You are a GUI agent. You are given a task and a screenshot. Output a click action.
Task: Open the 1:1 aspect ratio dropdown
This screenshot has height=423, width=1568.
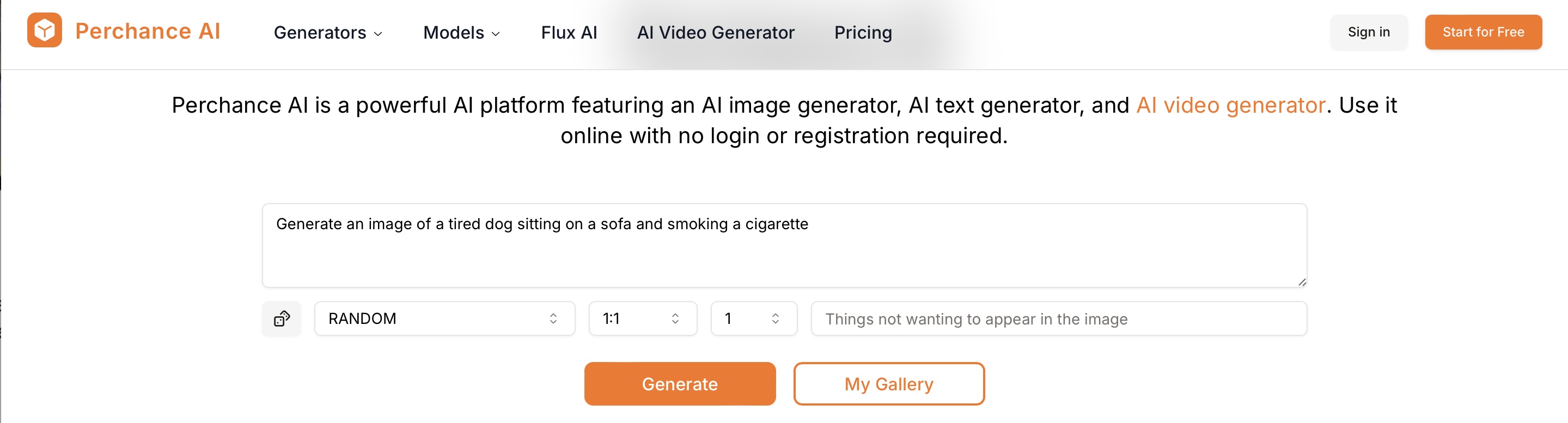click(642, 318)
